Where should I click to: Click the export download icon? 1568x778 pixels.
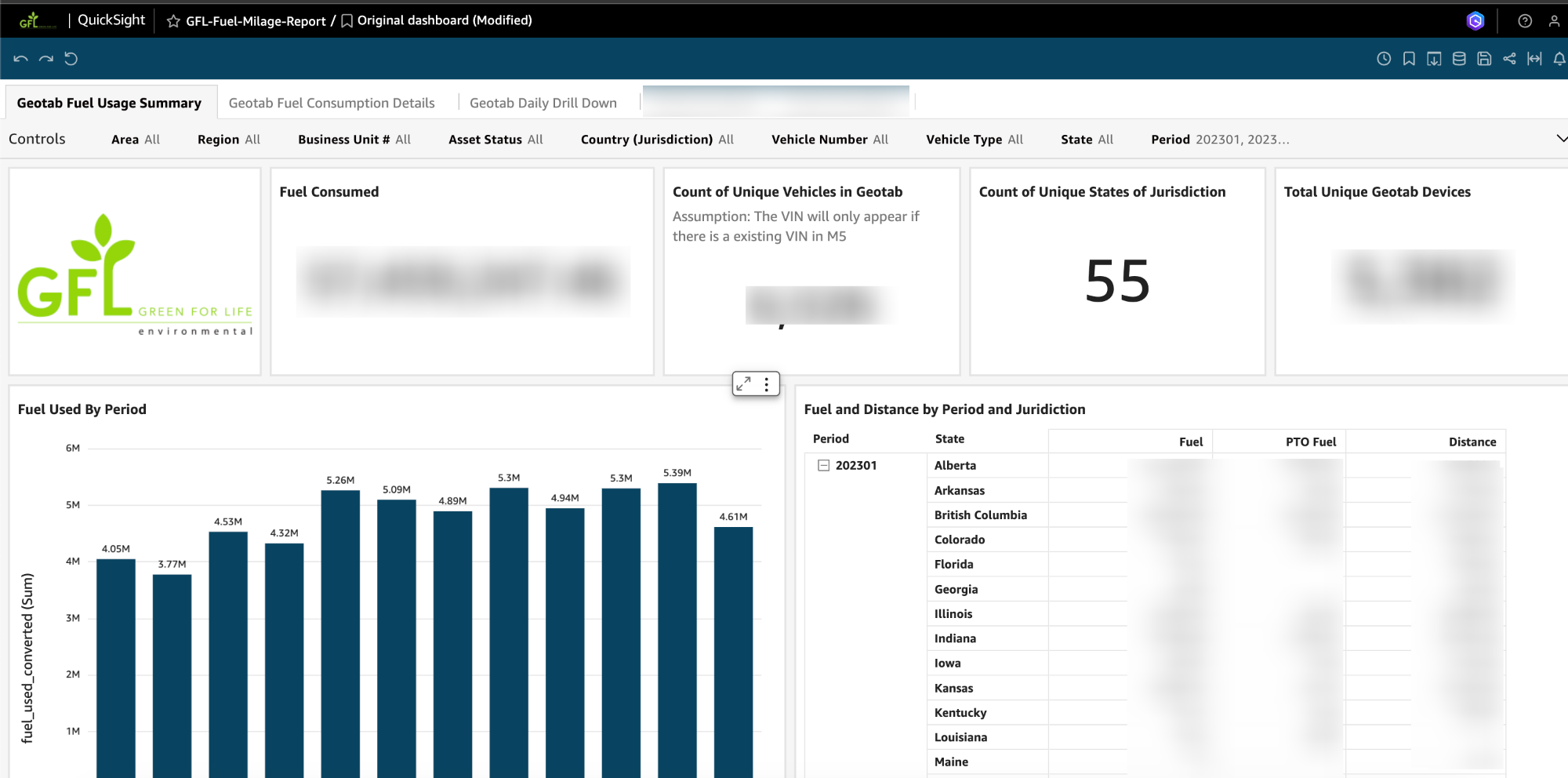(x=1434, y=59)
